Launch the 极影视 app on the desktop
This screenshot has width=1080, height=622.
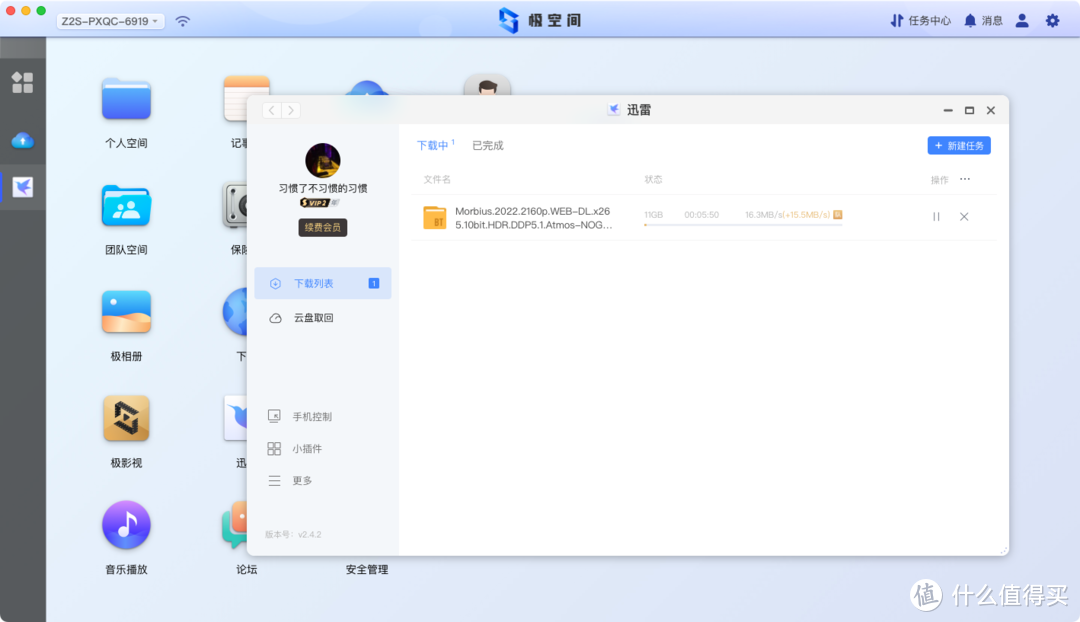coord(125,418)
